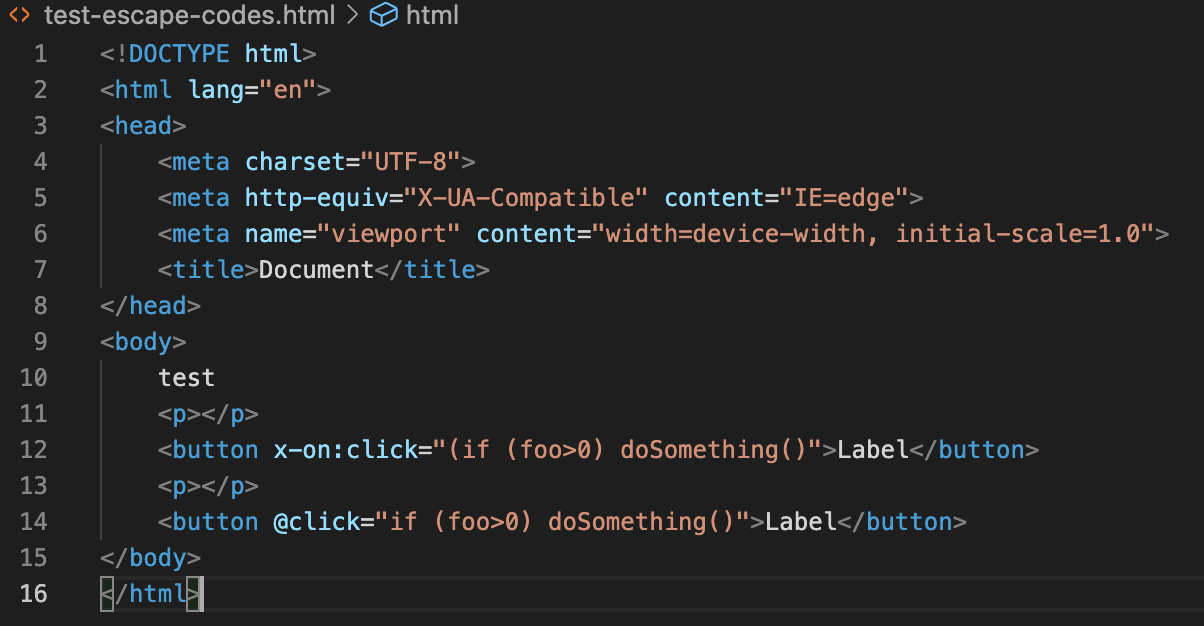Expand the breadcrumb chevron separator
Image resolution: width=1204 pixels, height=626 pixels.
point(352,15)
